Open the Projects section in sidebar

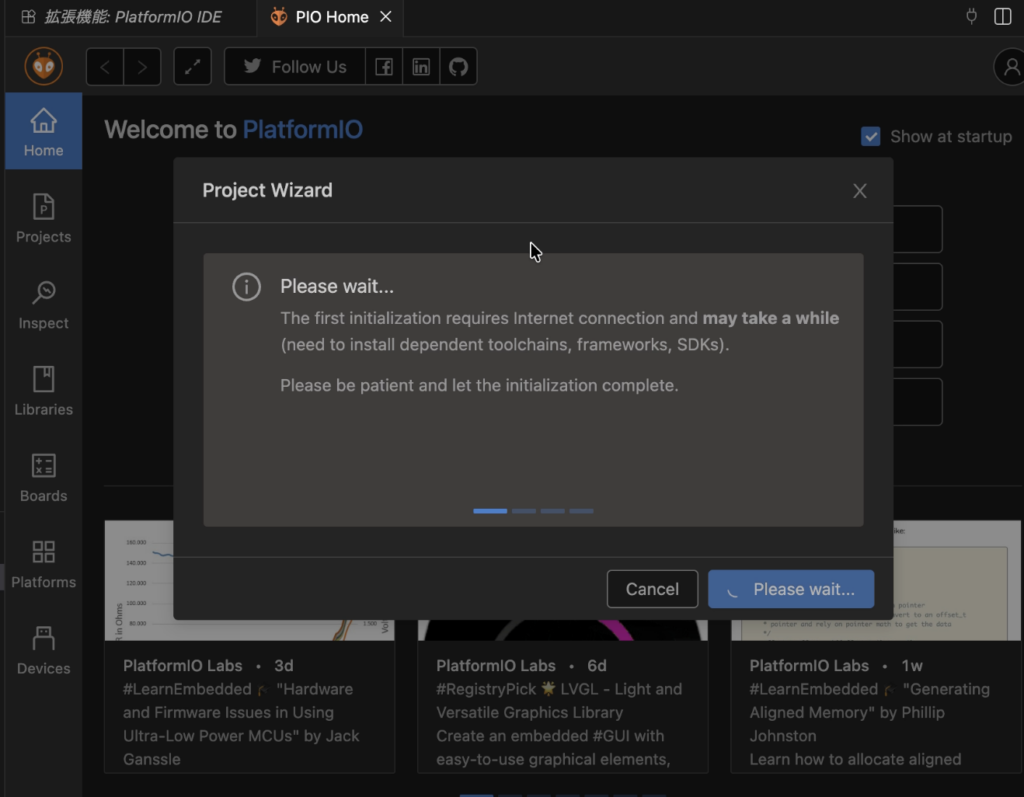(43, 218)
